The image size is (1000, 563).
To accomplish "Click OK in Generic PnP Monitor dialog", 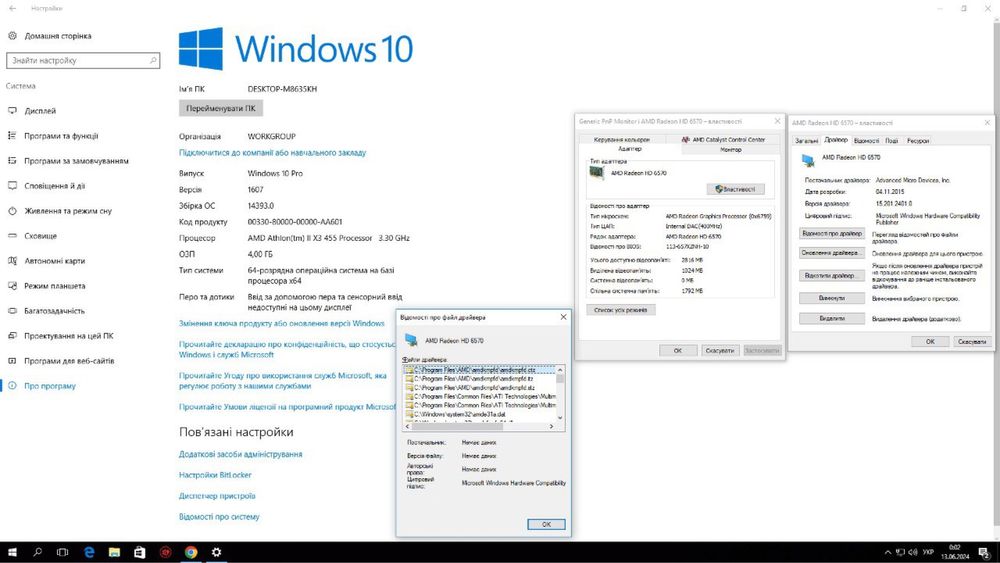I will [x=677, y=350].
